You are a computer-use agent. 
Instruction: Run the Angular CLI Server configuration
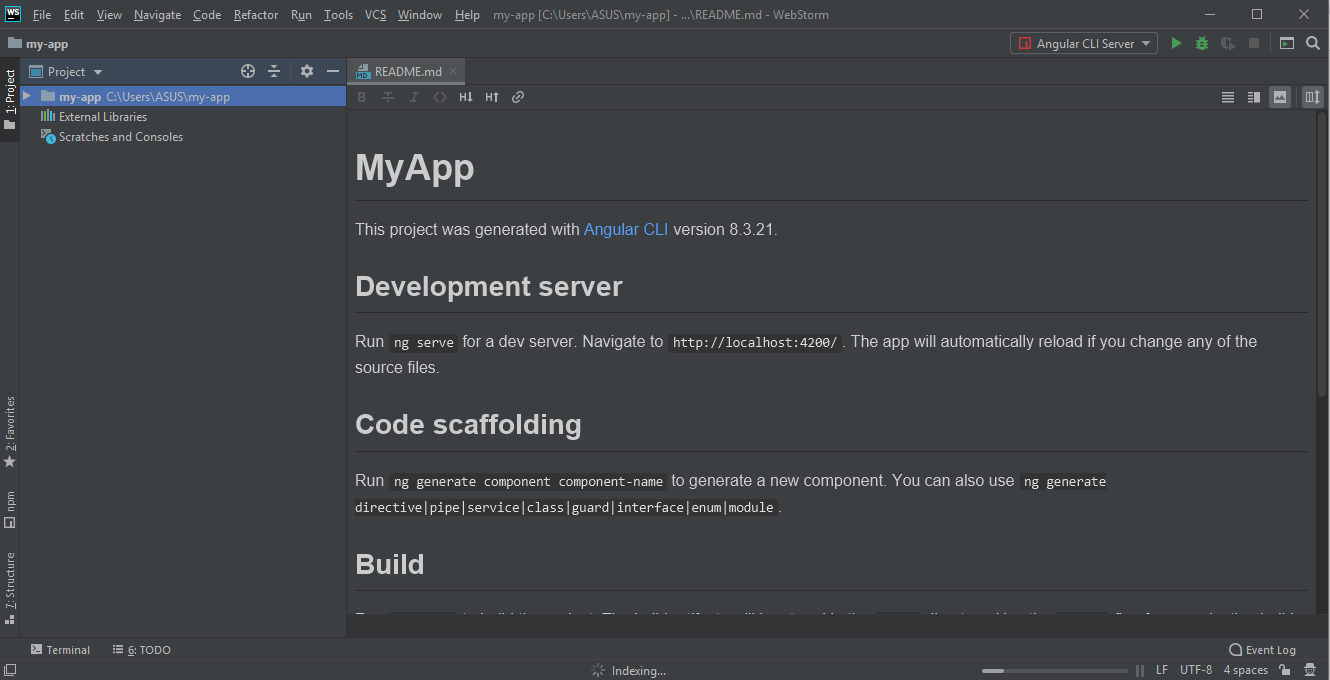[1176, 43]
